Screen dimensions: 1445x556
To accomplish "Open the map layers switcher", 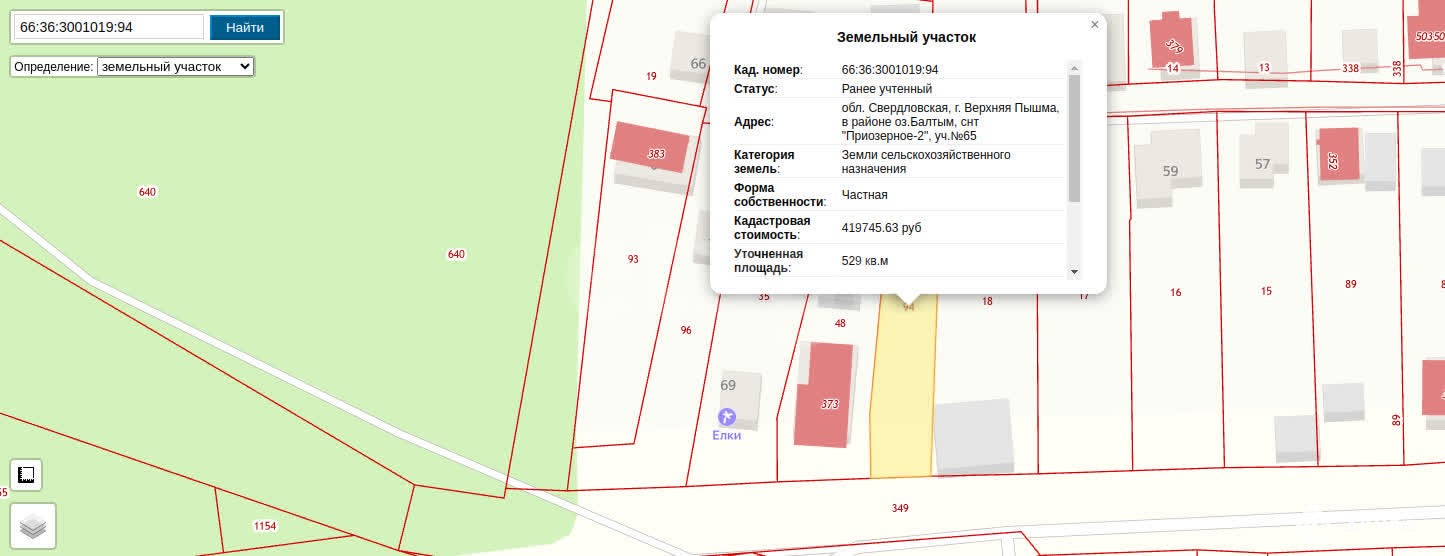I will pyautogui.click(x=33, y=525).
